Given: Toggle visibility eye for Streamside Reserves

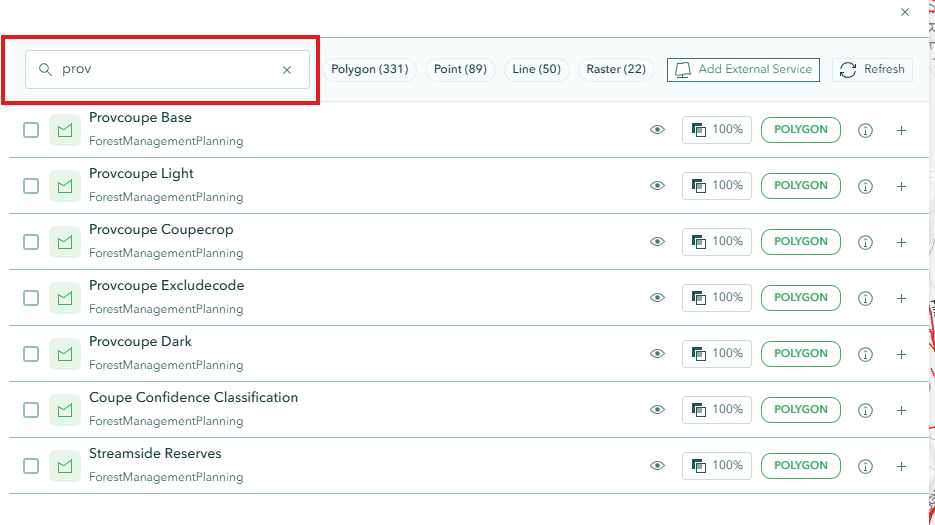Looking at the screenshot, I should point(657,465).
